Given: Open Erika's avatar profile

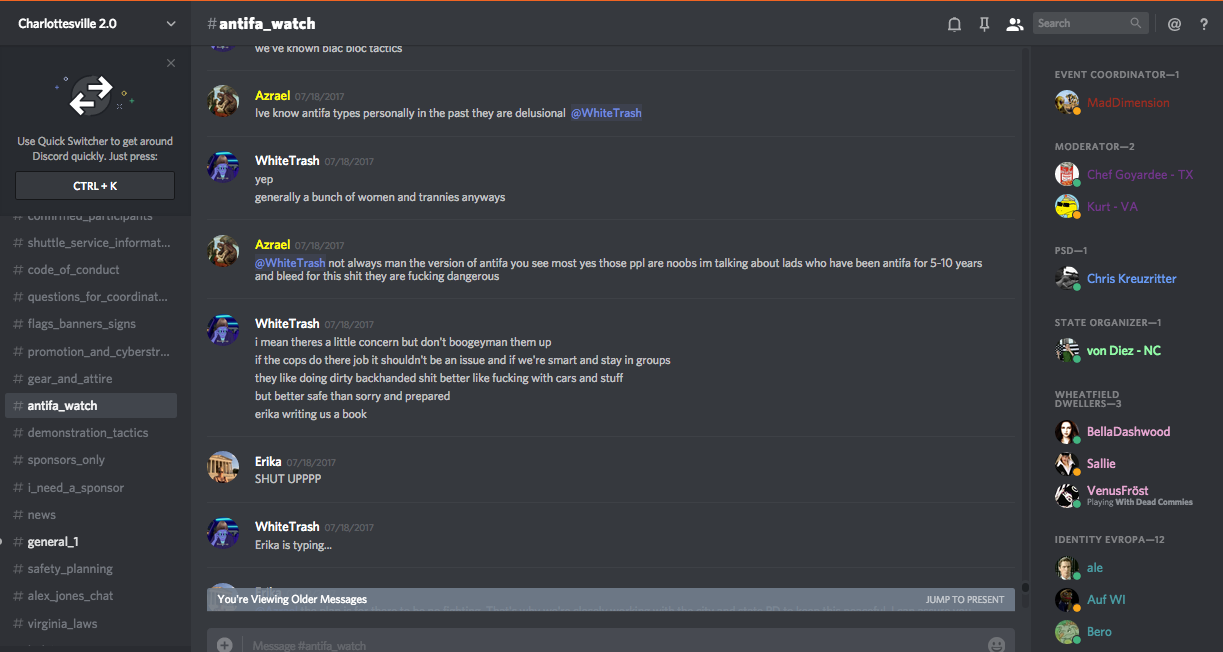Looking at the screenshot, I should [223, 468].
